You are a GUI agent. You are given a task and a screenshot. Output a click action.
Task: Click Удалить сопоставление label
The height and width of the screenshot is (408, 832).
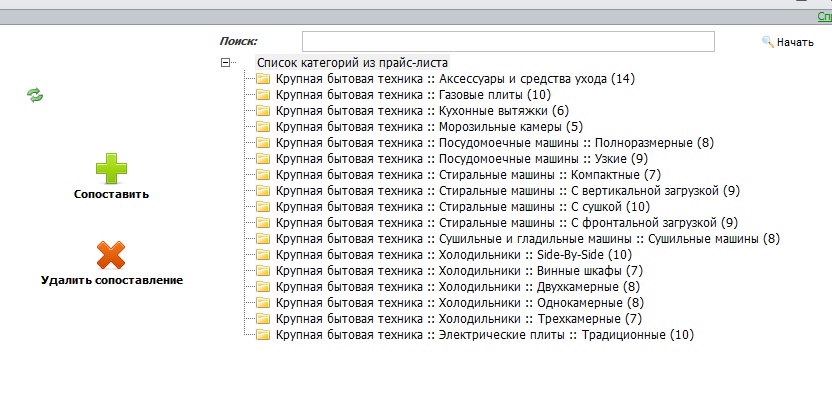(x=112, y=280)
